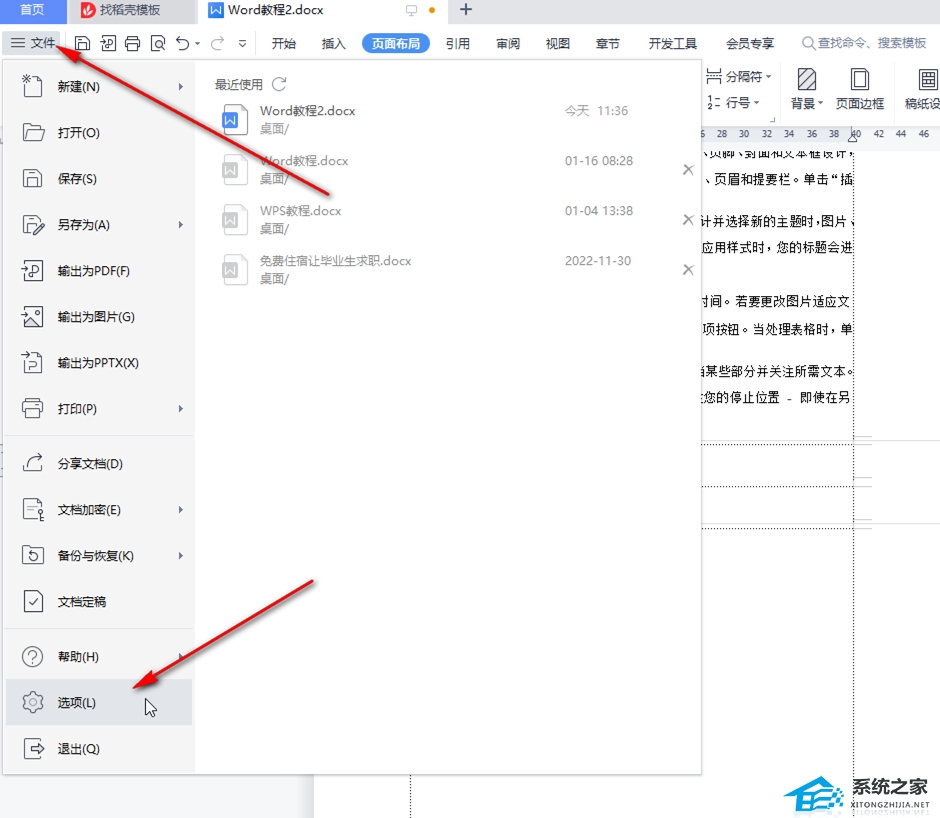Save the document via quick access save icon
Screen dimensions: 940x818
(x=83, y=43)
